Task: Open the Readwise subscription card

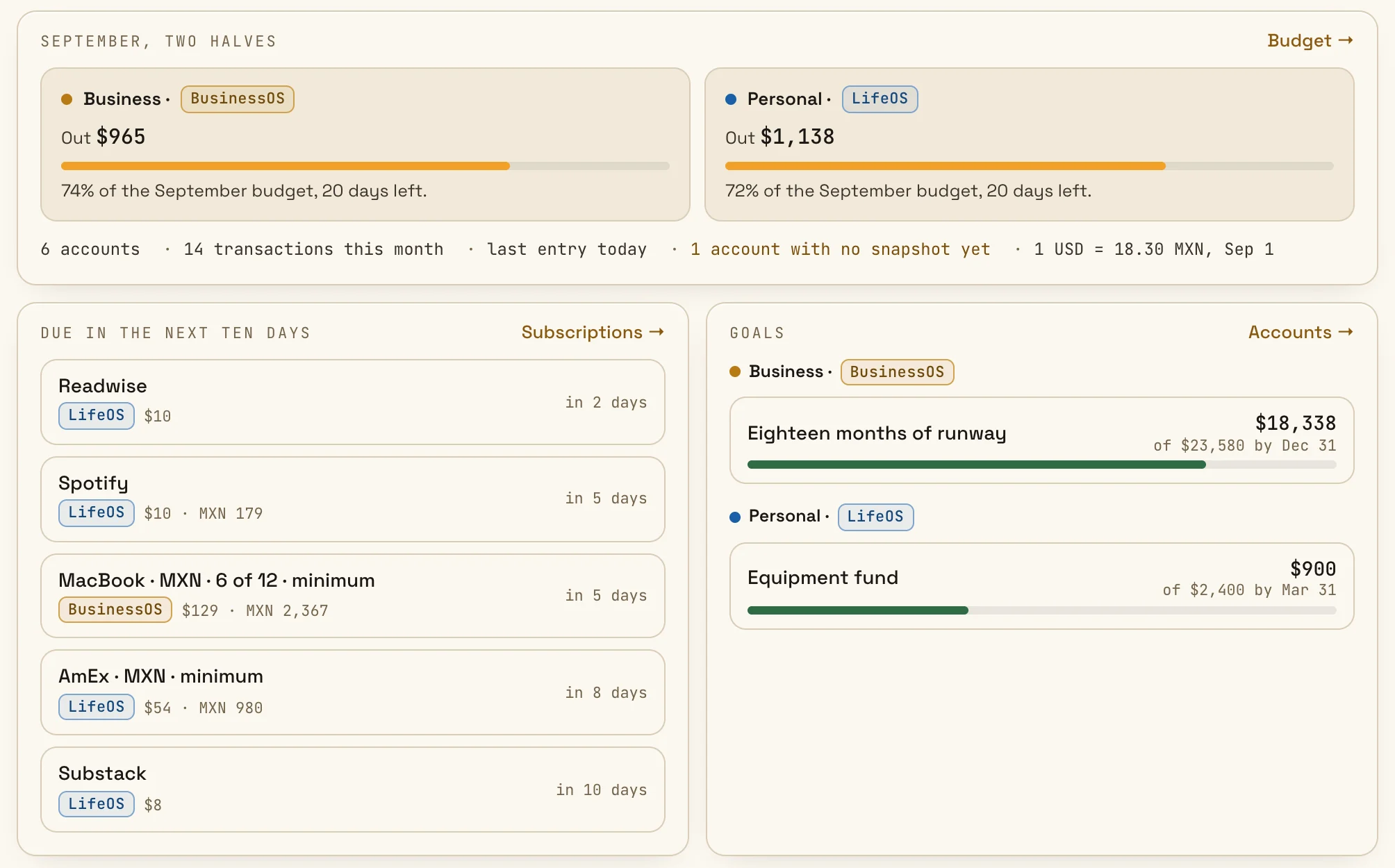Action: [x=353, y=402]
